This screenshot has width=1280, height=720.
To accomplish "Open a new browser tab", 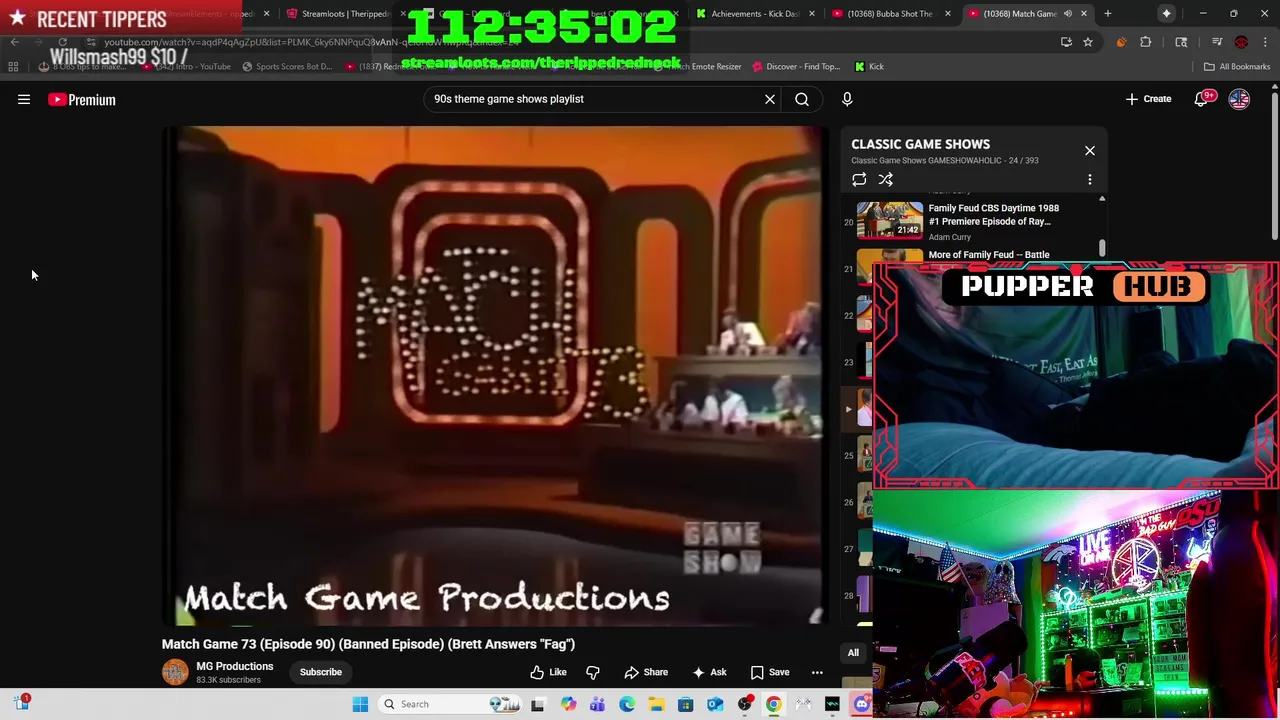I will pos(1108,14).
